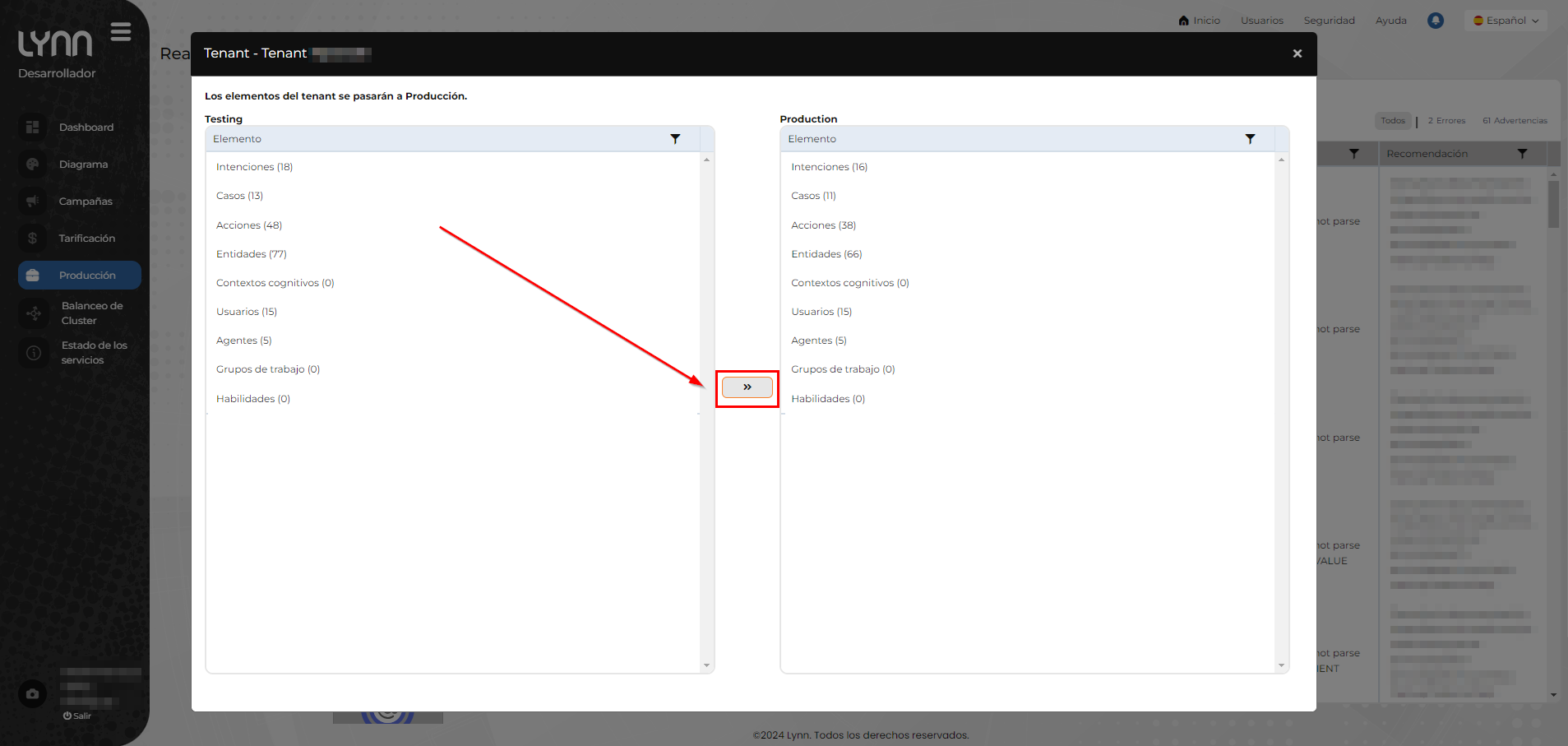The width and height of the screenshot is (1568, 746).
Task: Click the Producción briefcase icon
Action: click(x=33, y=276)
